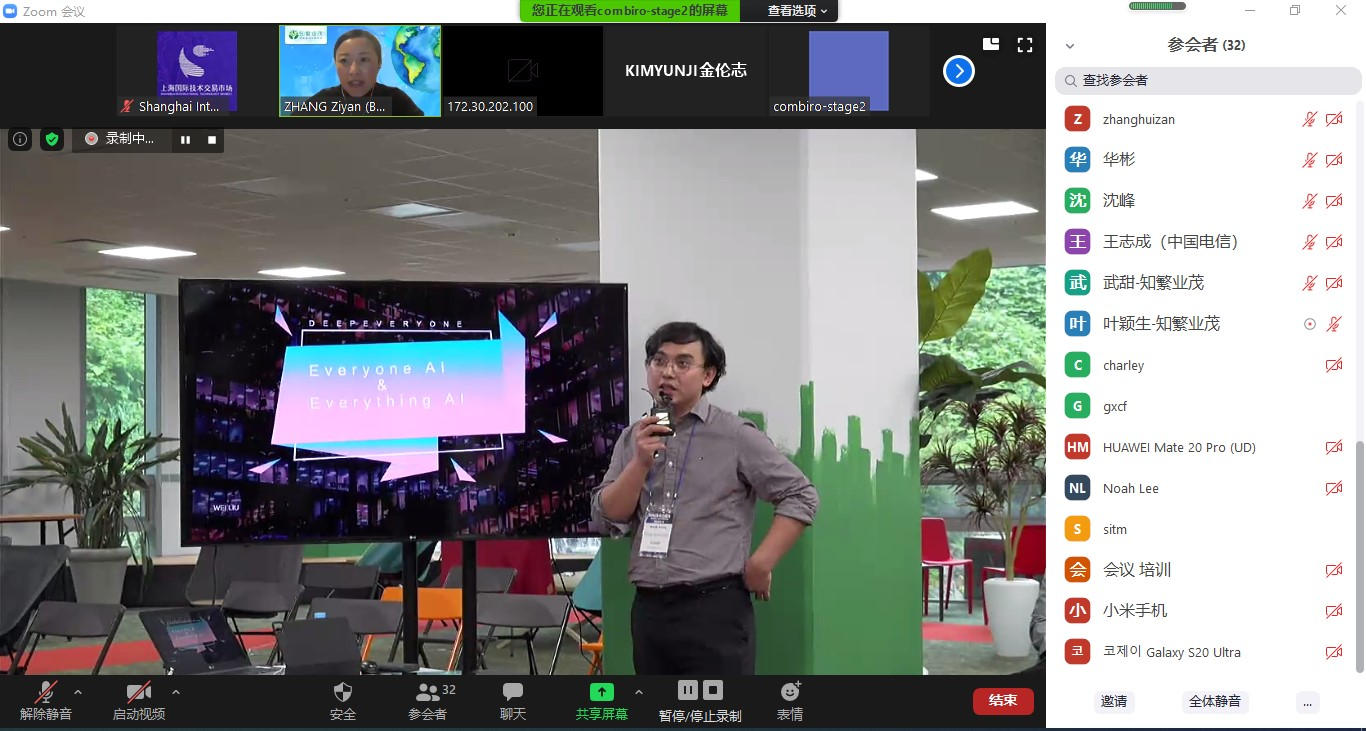Screen dimensions: 1366x731
Task: Enter full screen mode icon
Action: click(x=1025, y=45)
